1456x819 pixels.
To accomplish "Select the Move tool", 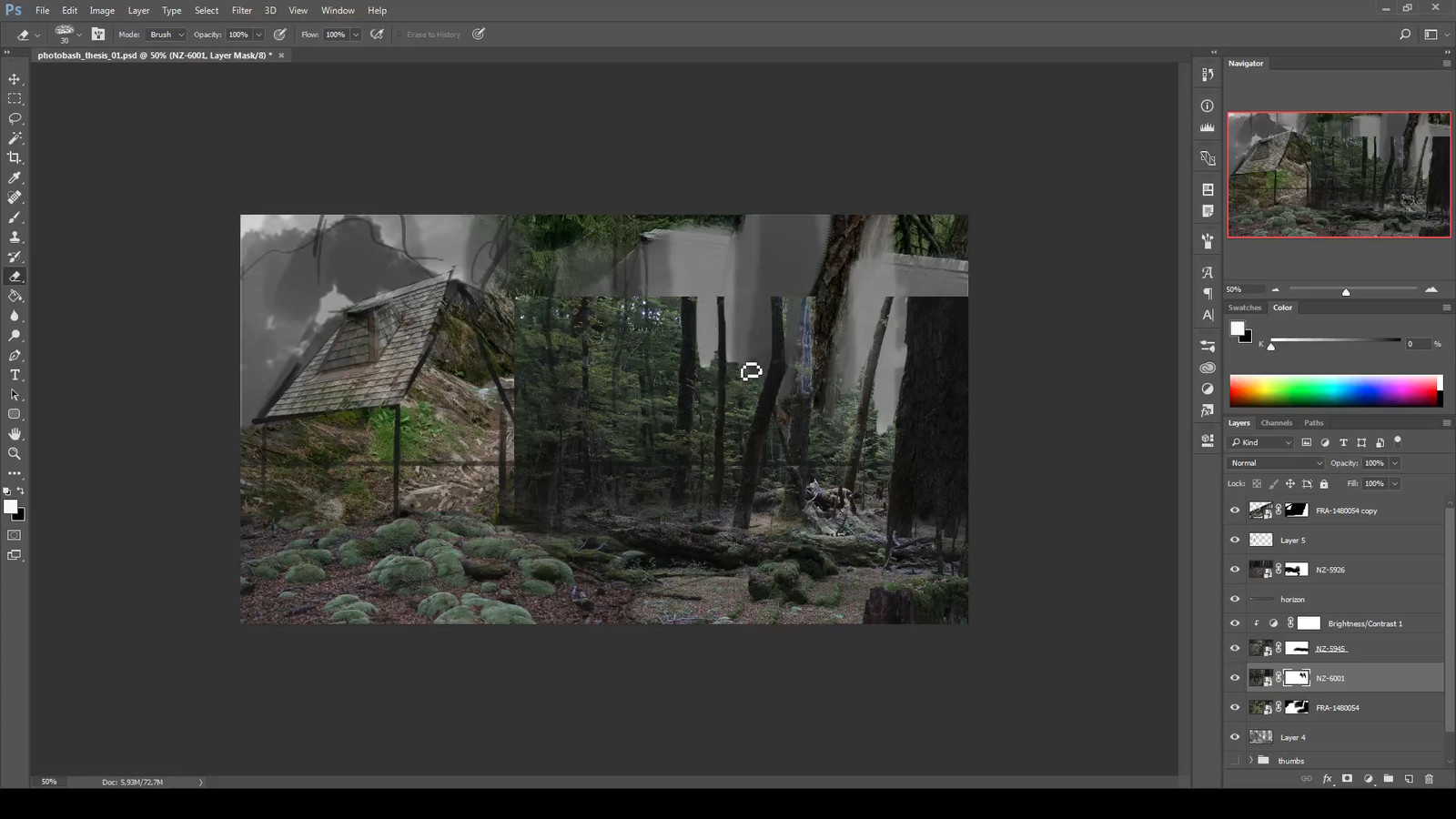I will 15,79.
